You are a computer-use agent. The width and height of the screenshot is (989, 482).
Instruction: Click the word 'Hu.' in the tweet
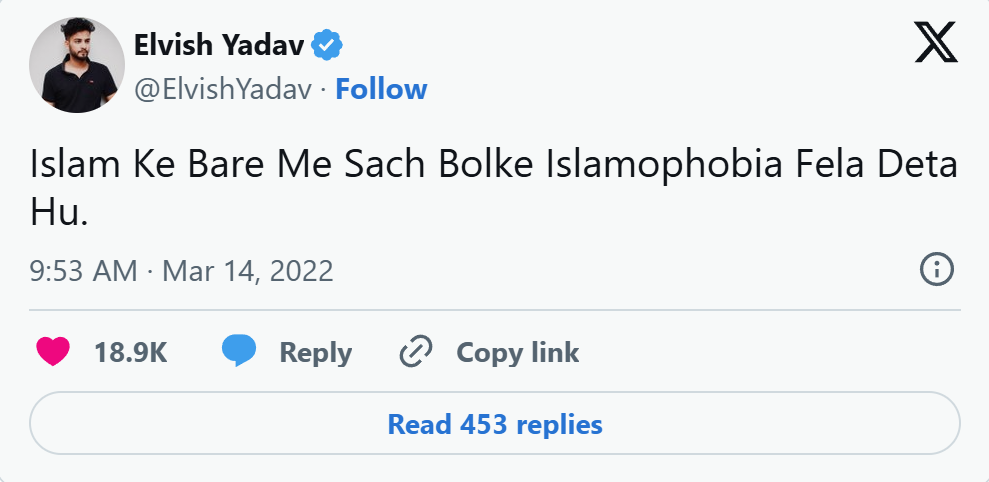(58, 212)
